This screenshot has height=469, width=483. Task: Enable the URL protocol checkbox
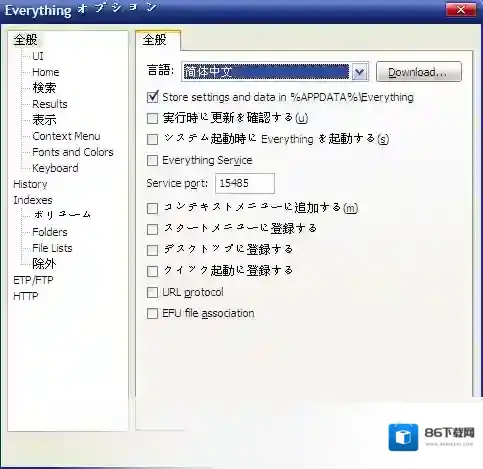point(153,293)
